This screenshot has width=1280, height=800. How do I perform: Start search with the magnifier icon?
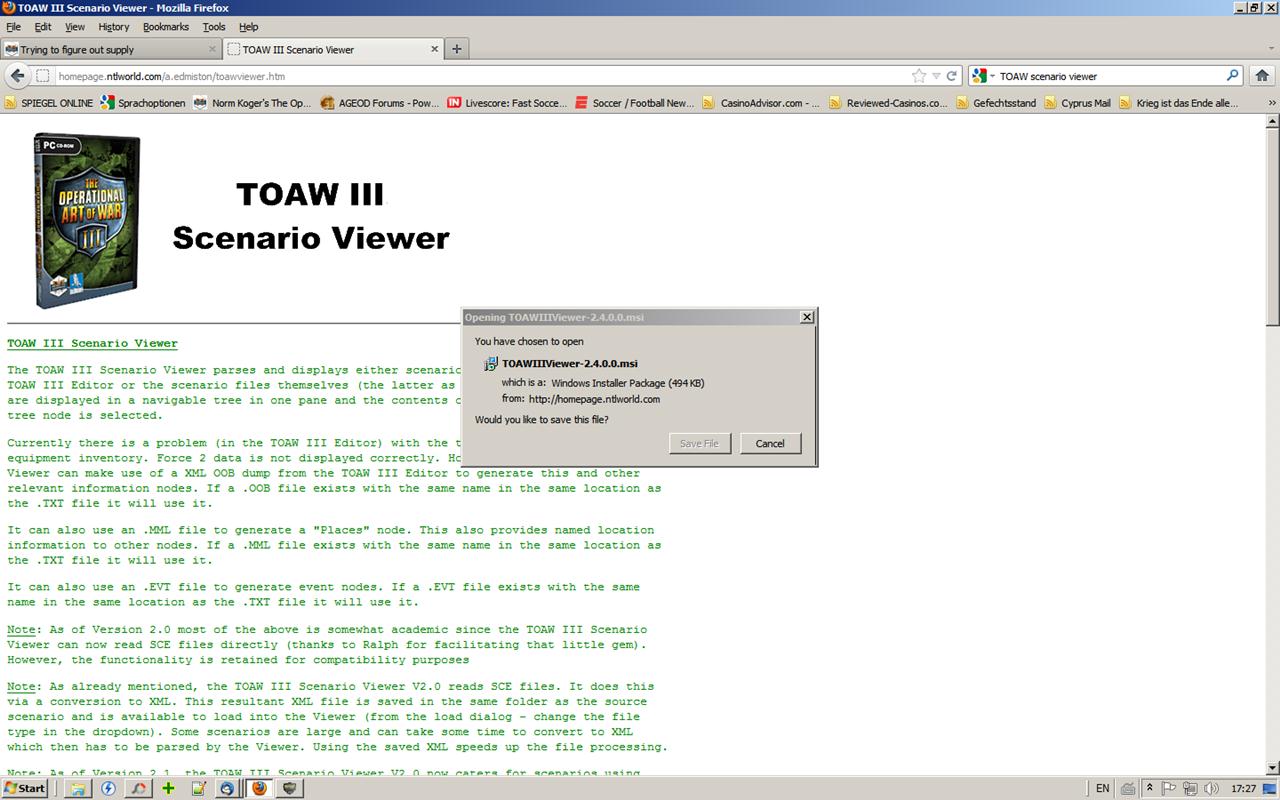pyautogui.click(x=1232, y=76)
